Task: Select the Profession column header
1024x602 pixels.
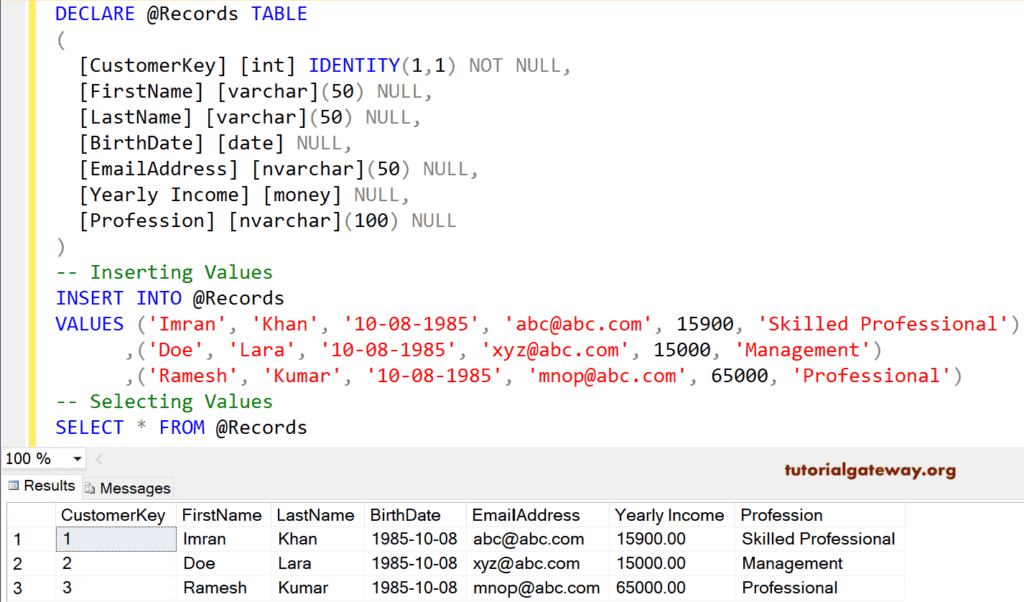Action: coord(782,514)
